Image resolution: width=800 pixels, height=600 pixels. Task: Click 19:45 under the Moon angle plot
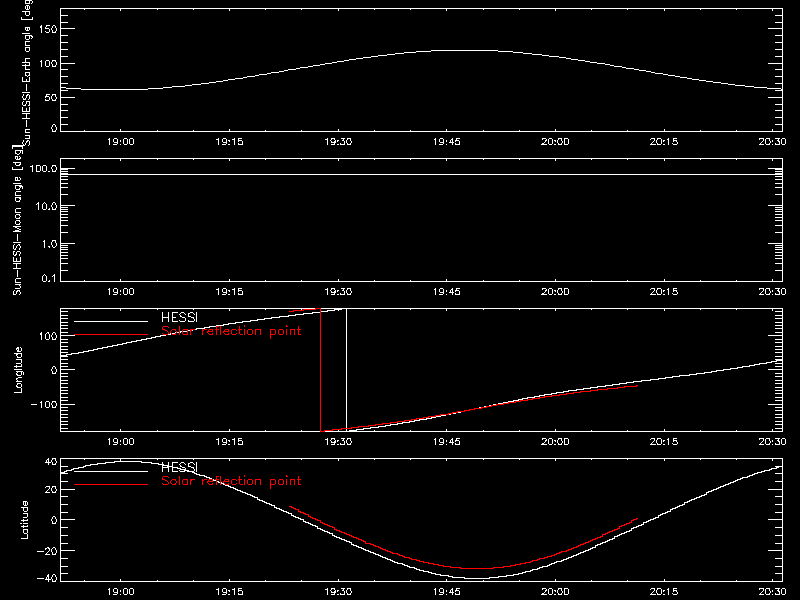[446, 292]
